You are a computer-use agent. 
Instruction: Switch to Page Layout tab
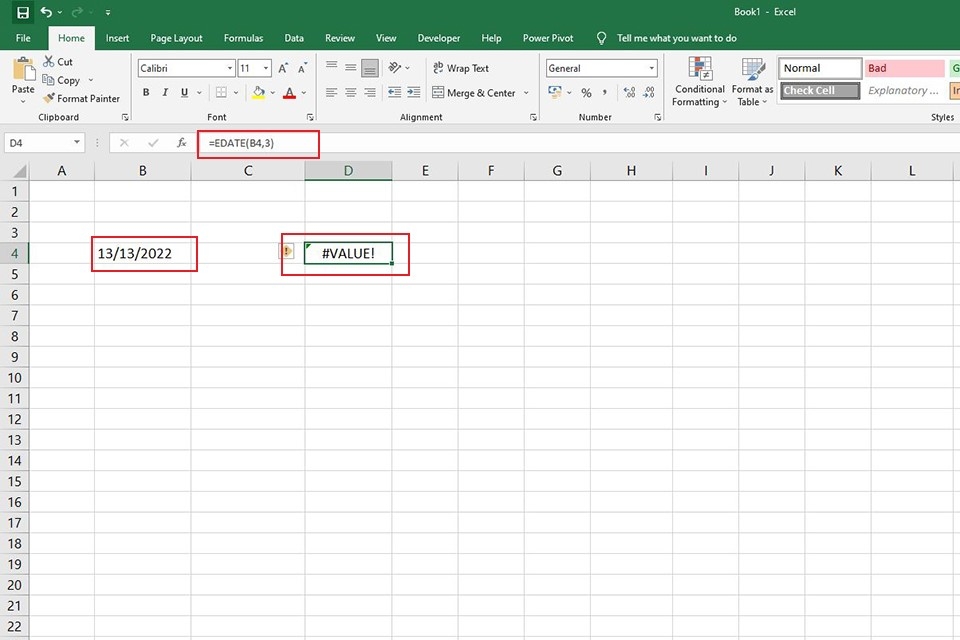pos(176,38)
